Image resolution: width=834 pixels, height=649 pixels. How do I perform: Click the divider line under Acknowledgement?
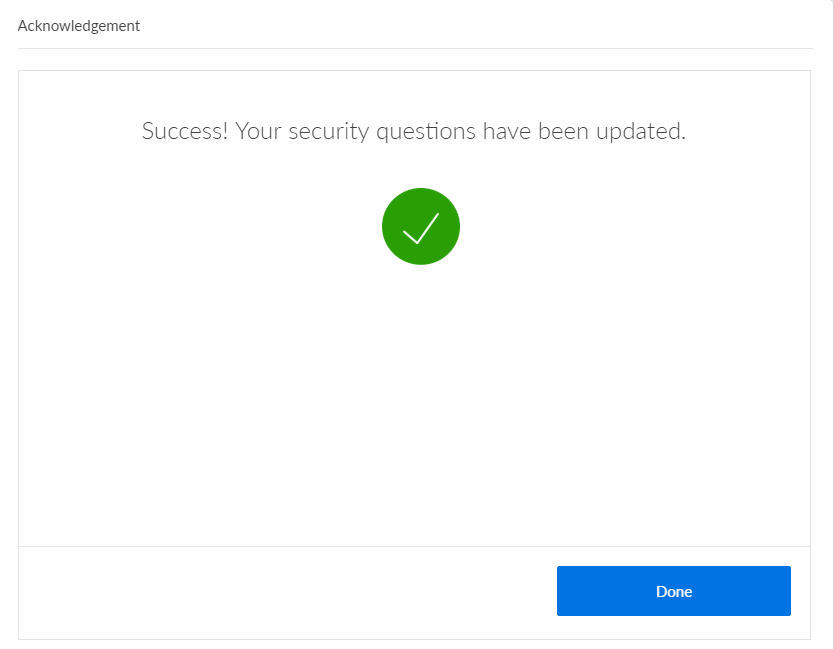tap(414, 48)
